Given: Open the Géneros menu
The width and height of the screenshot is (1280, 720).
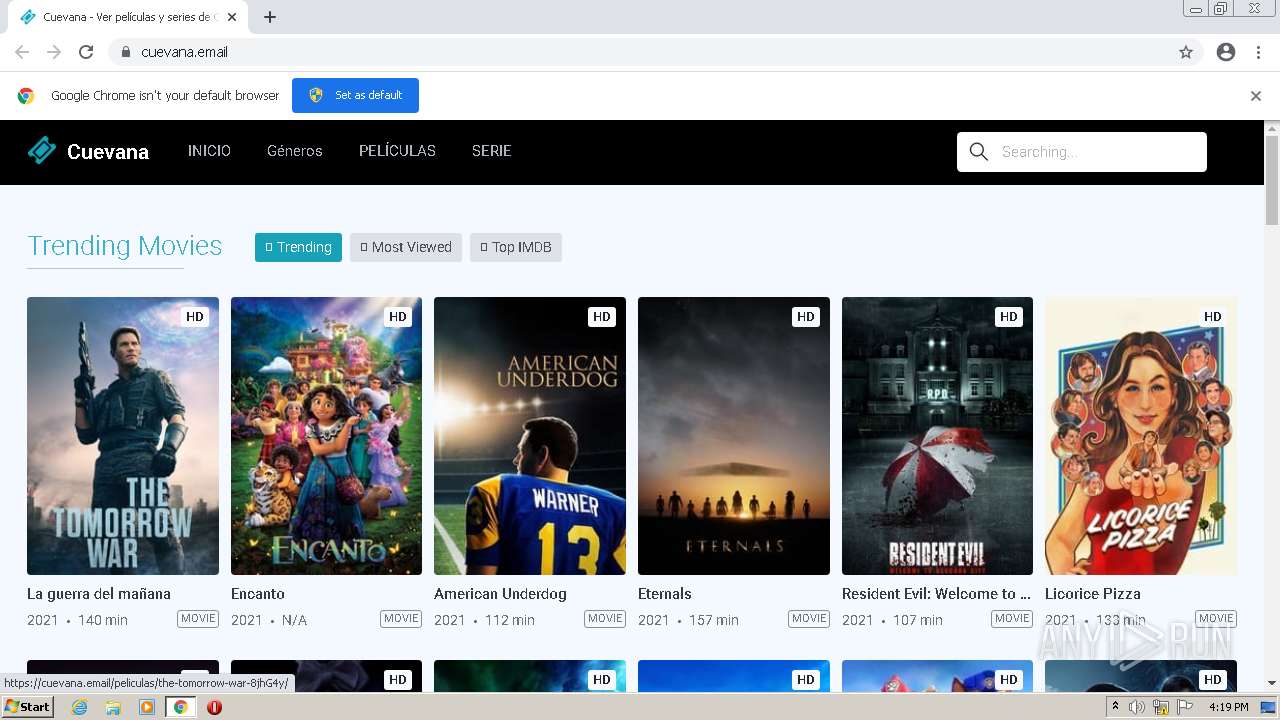Looking at the screenshot, I should [x=295, y=151].
